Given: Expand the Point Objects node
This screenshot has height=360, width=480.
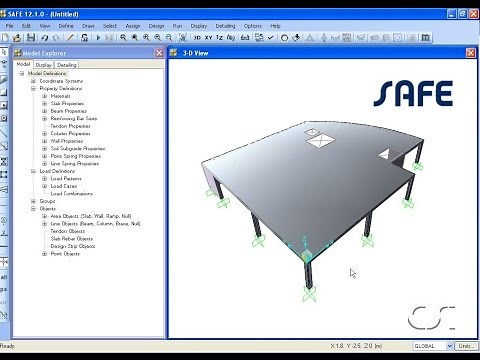Looking at the screenshot, I should pyautogui.click(x=44, y=254).
